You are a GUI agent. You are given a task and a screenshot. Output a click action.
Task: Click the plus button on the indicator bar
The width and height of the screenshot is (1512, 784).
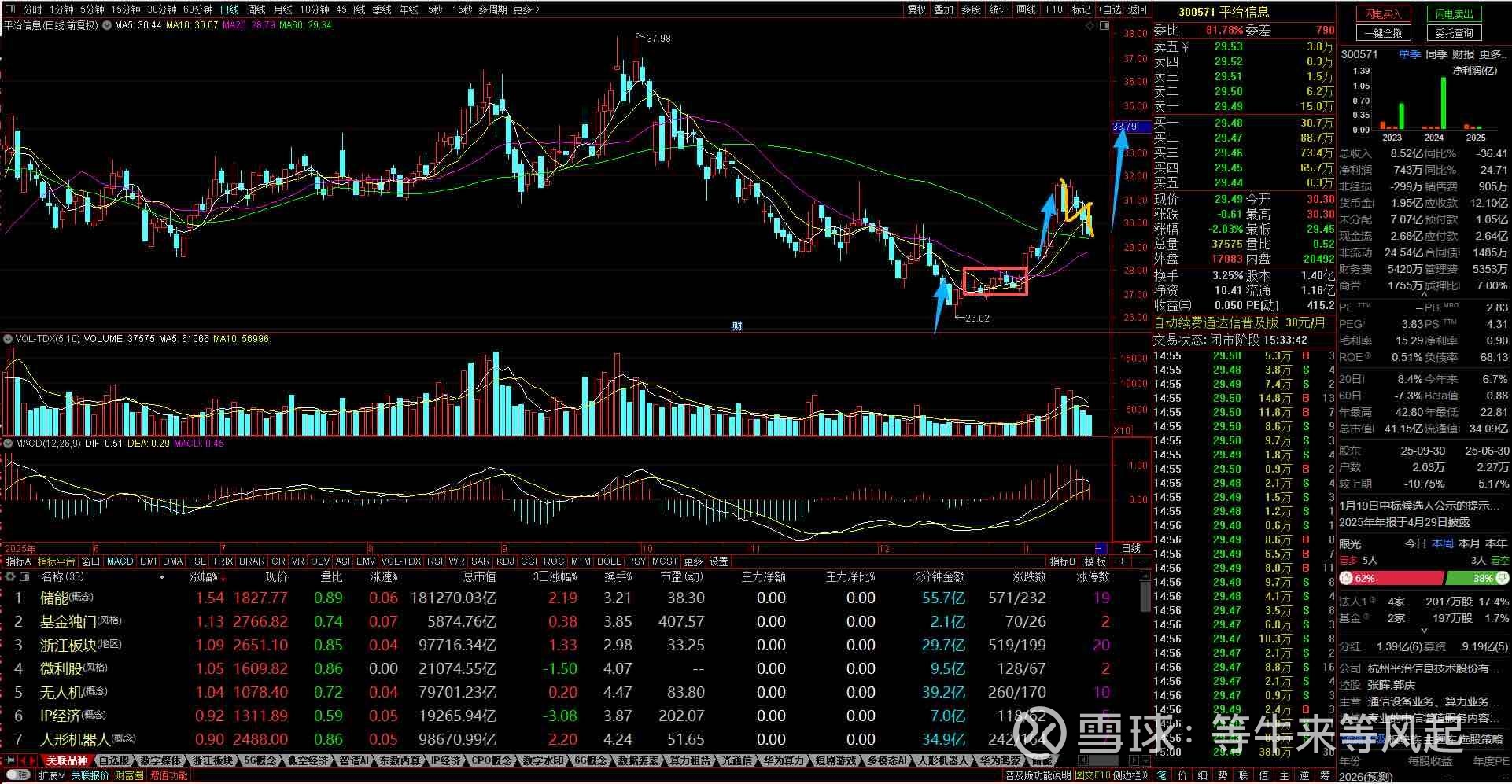1123,561
